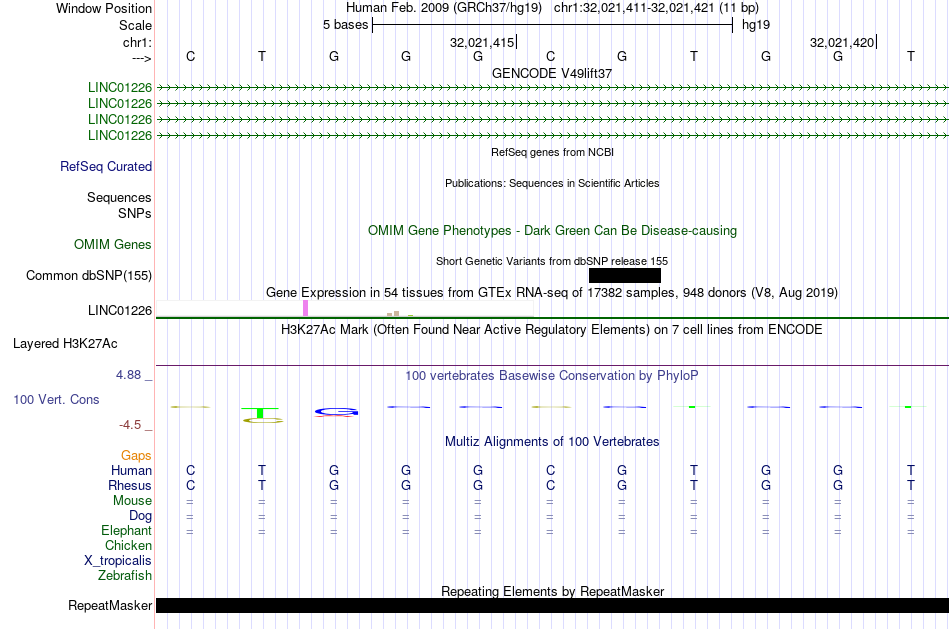The width and height of the screenshot is (950, 629).
Task: Click the 'Human Feb. 2009 (GRCh37/hg19)' position header
Action: click(x=443, y=8)
